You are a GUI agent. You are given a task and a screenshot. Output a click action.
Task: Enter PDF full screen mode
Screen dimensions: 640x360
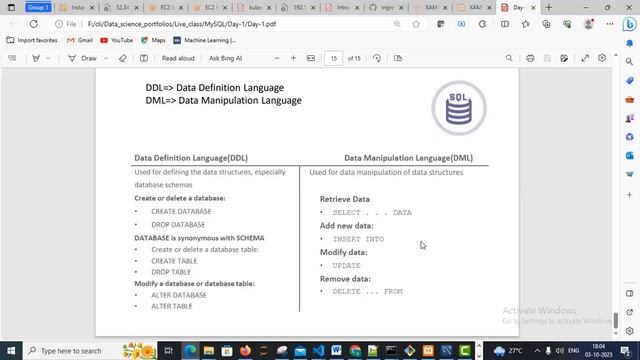(x=585, y=58)
